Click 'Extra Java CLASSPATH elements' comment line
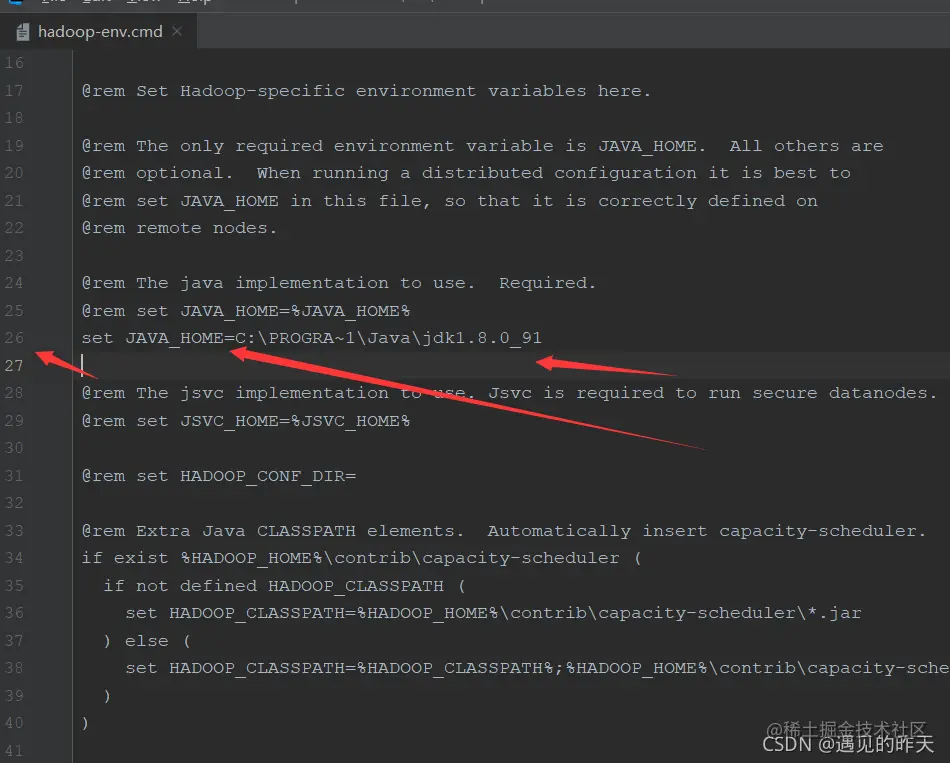This screenshot has height=763, width=950. pos(504,531)
